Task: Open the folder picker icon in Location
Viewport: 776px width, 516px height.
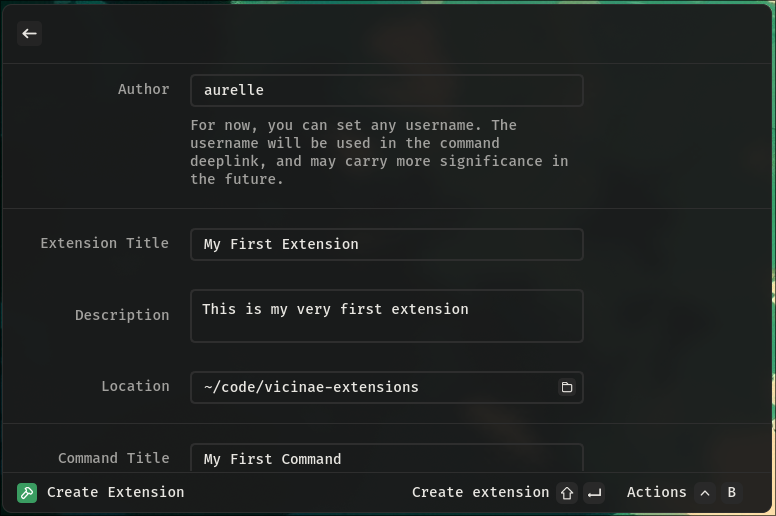Action: [x=567, y=387]
